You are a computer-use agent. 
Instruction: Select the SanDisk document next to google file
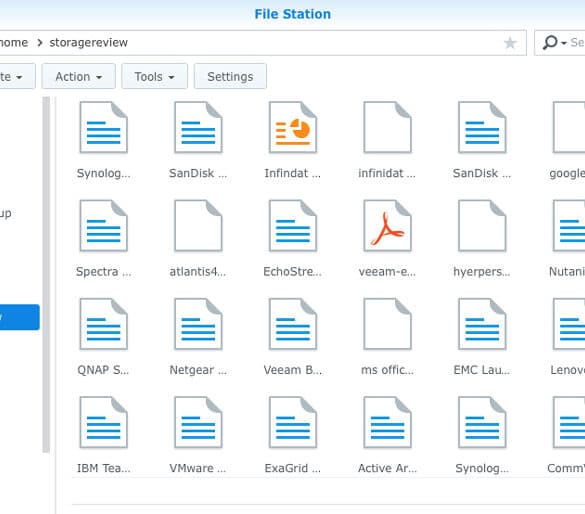(482, 127)
